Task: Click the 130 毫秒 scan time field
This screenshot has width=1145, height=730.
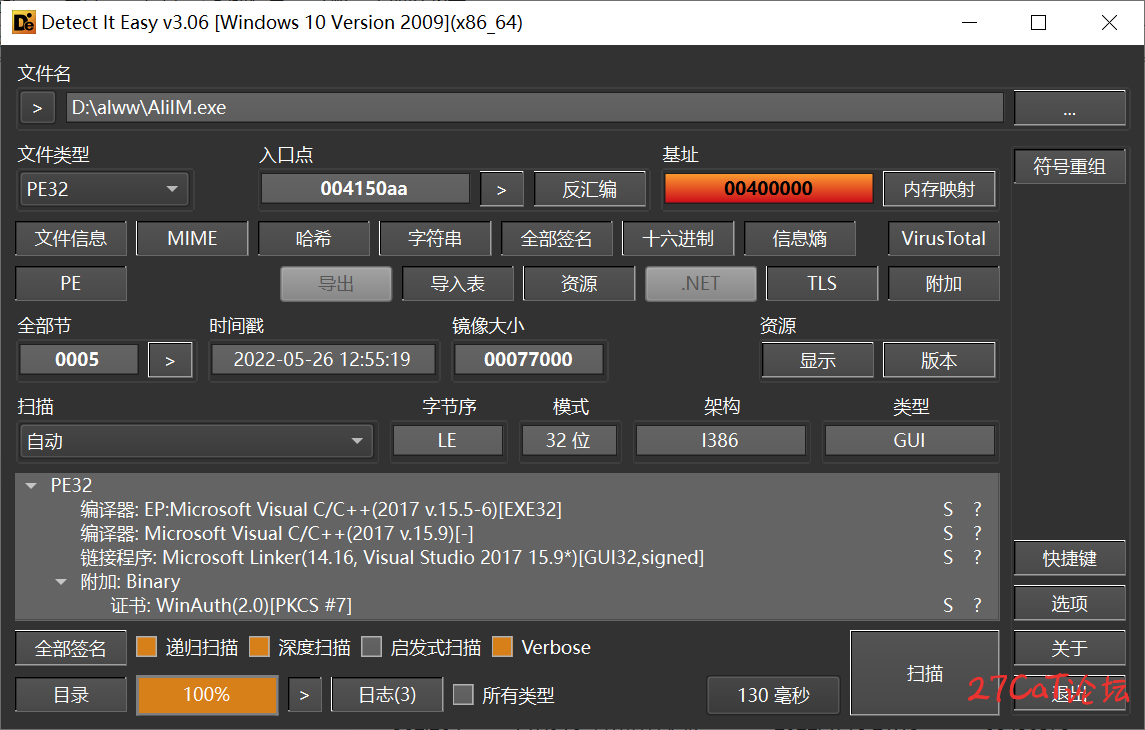Action: 773,695
